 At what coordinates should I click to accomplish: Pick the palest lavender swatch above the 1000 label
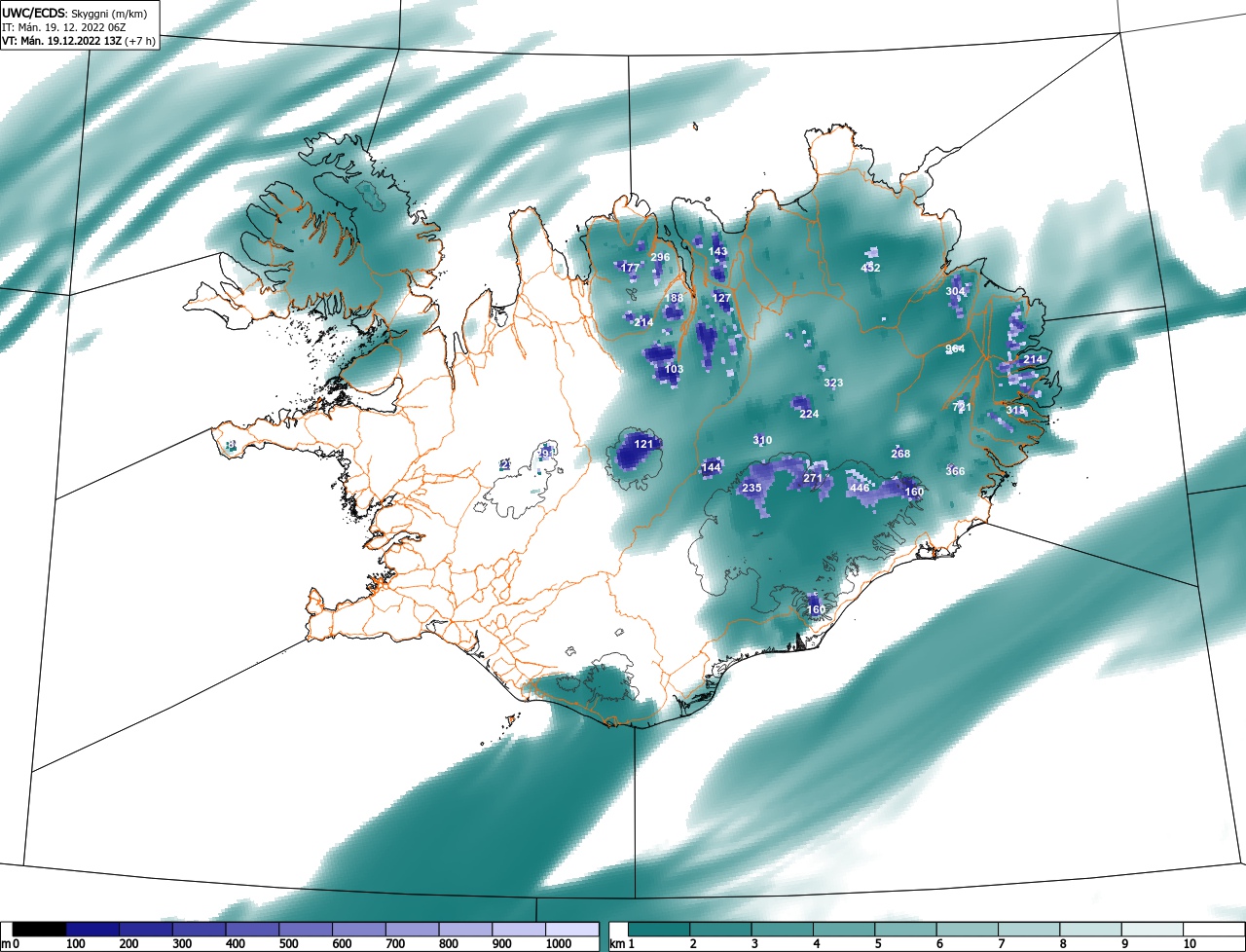572,930
